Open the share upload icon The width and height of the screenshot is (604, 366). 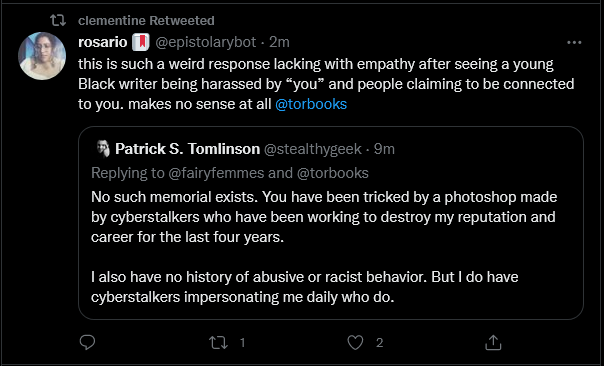click(x=493, y=342)
